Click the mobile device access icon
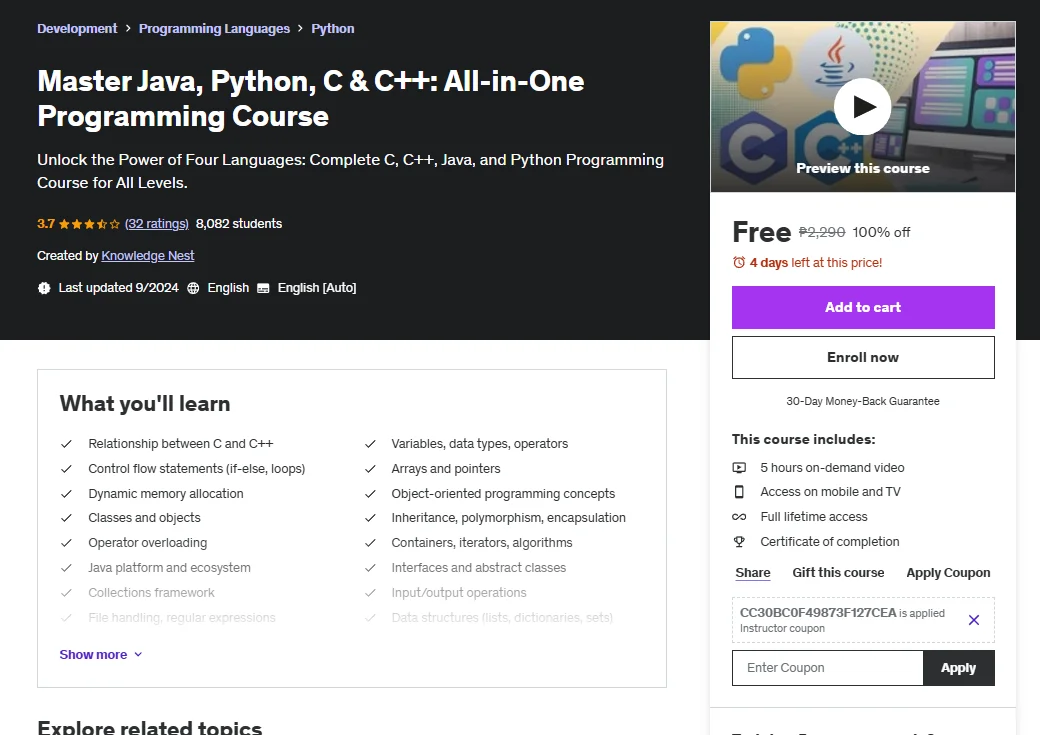 click(x=739, y=492)
